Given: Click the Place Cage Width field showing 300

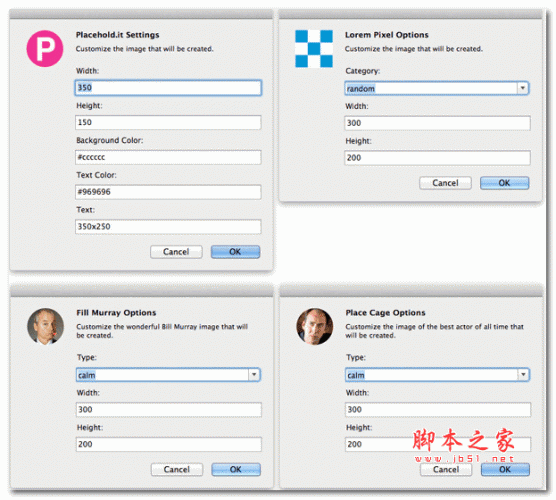Looking at the screenshot, I should pos(438,410).
